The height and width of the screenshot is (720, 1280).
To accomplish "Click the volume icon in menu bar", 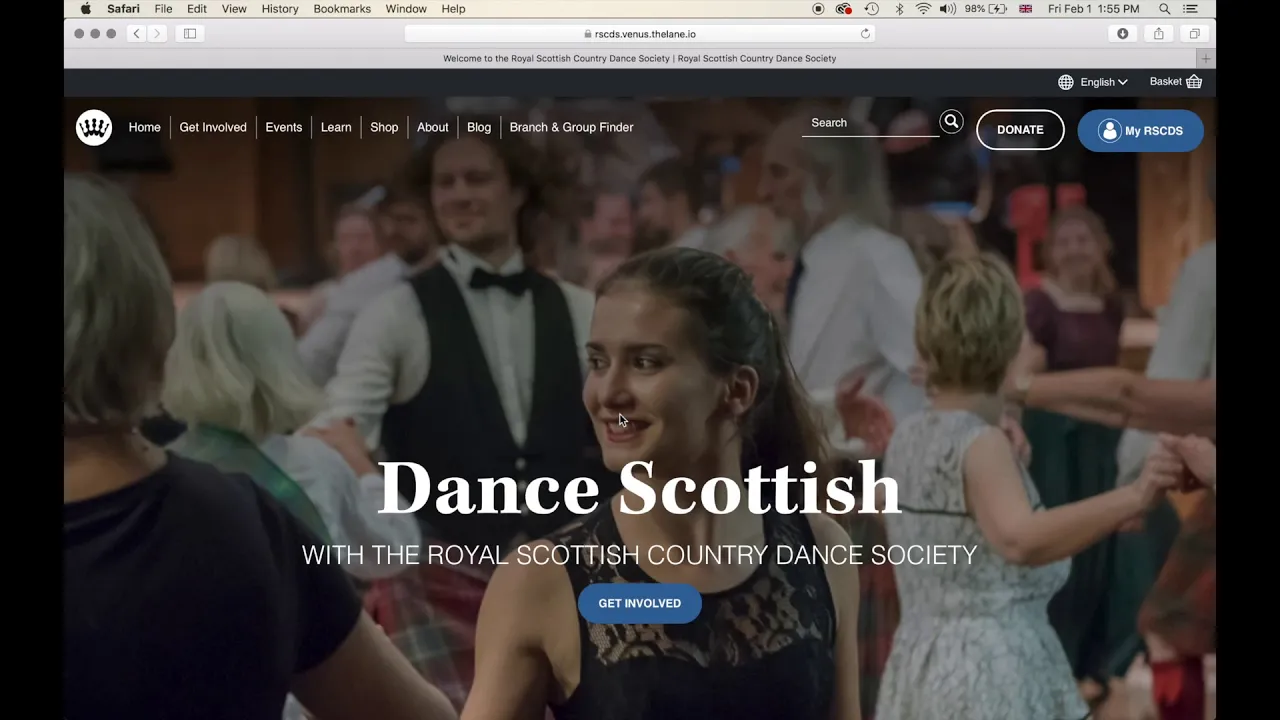I will 947,9.
